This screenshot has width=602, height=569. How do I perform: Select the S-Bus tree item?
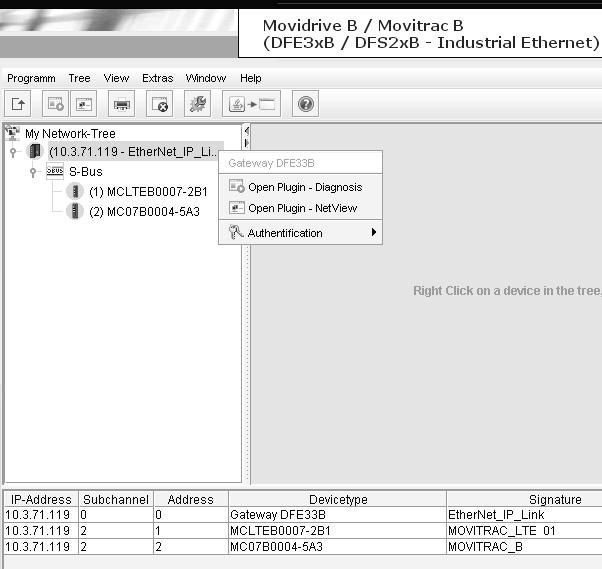86,172
